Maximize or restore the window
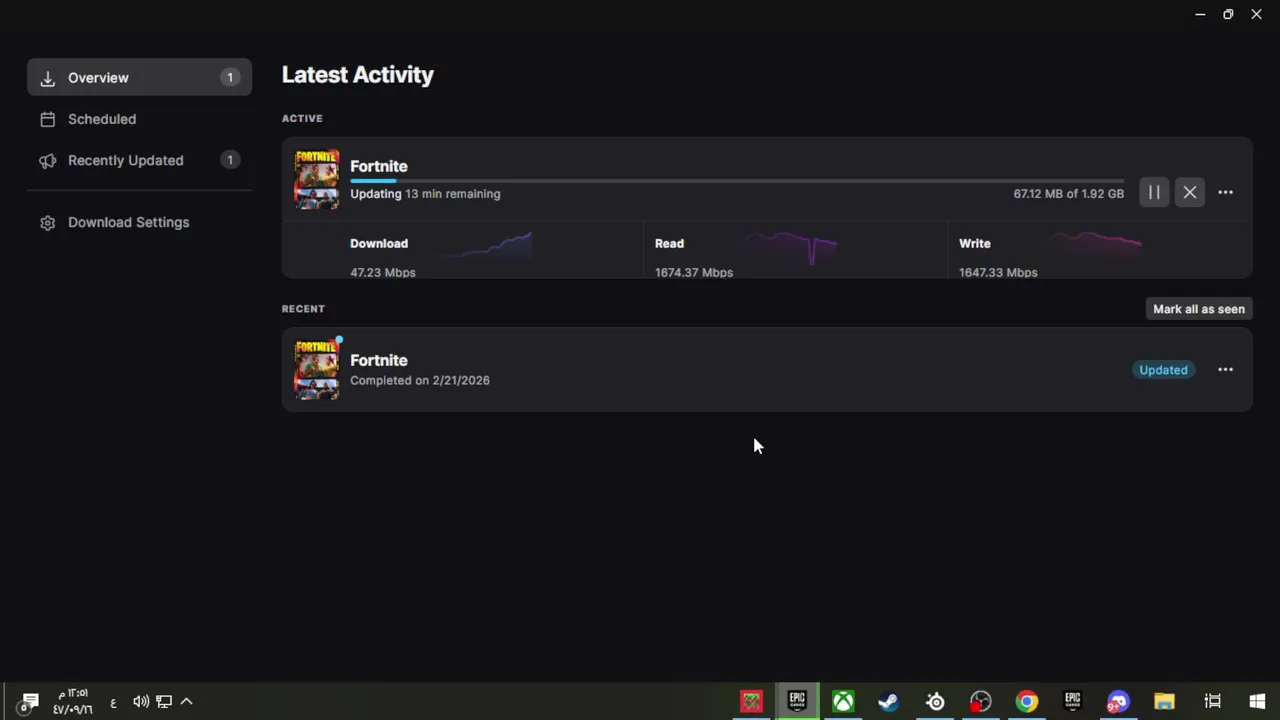Image resolution: width=1280 pixels, height=720 pixels. 1228,14
